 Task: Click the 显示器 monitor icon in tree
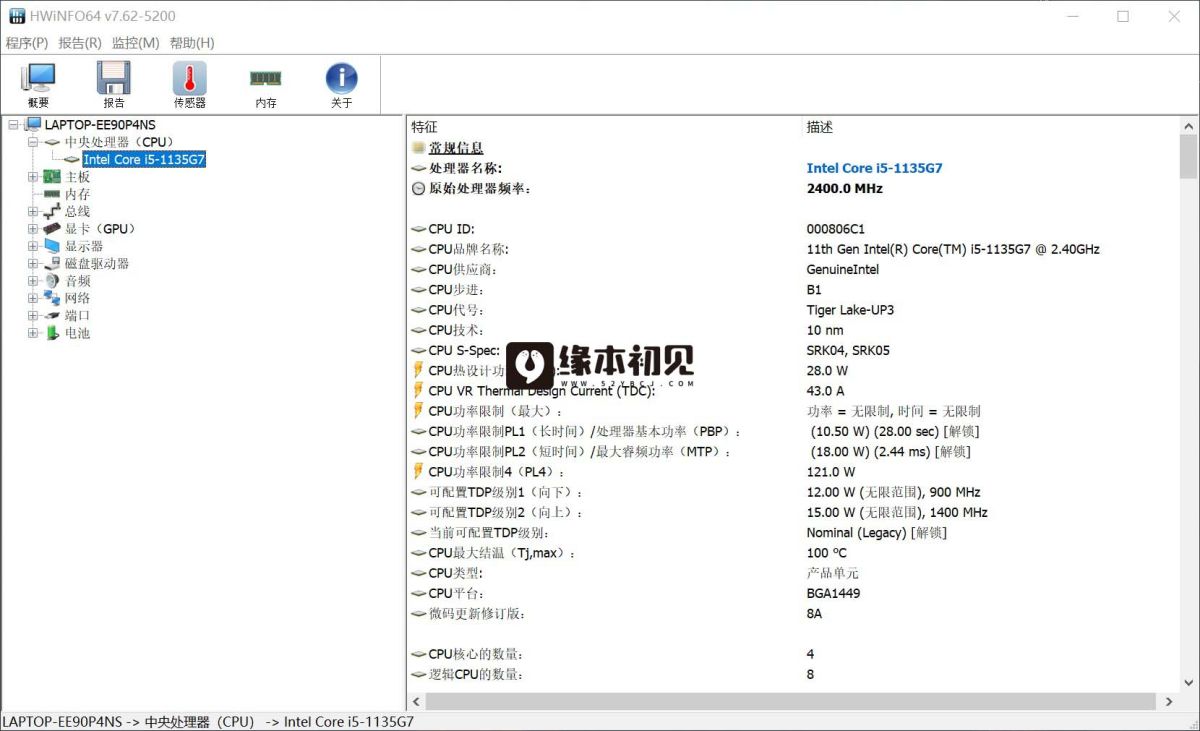click(x=52, y=246)
